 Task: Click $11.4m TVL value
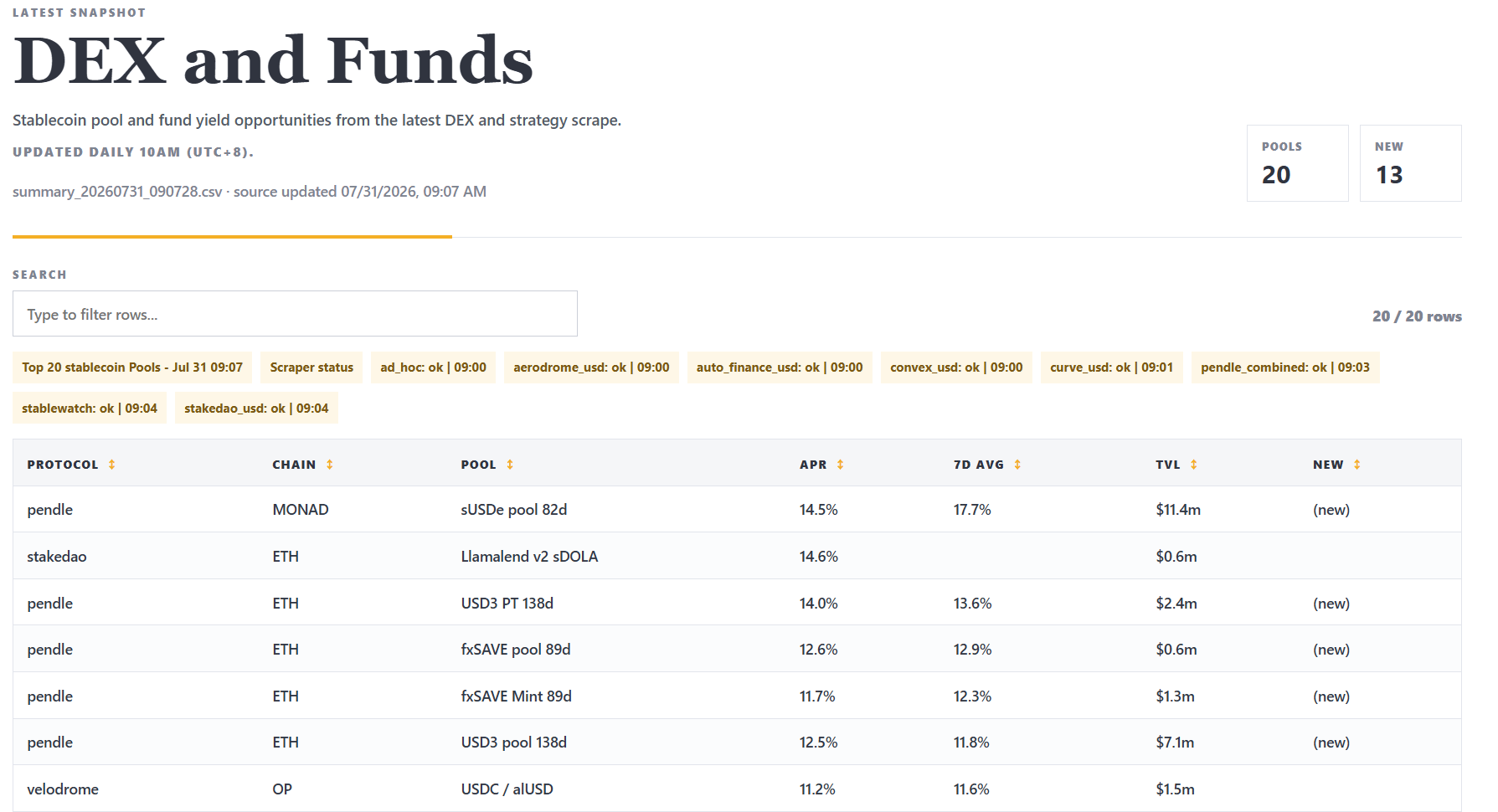coord(1178,510)
